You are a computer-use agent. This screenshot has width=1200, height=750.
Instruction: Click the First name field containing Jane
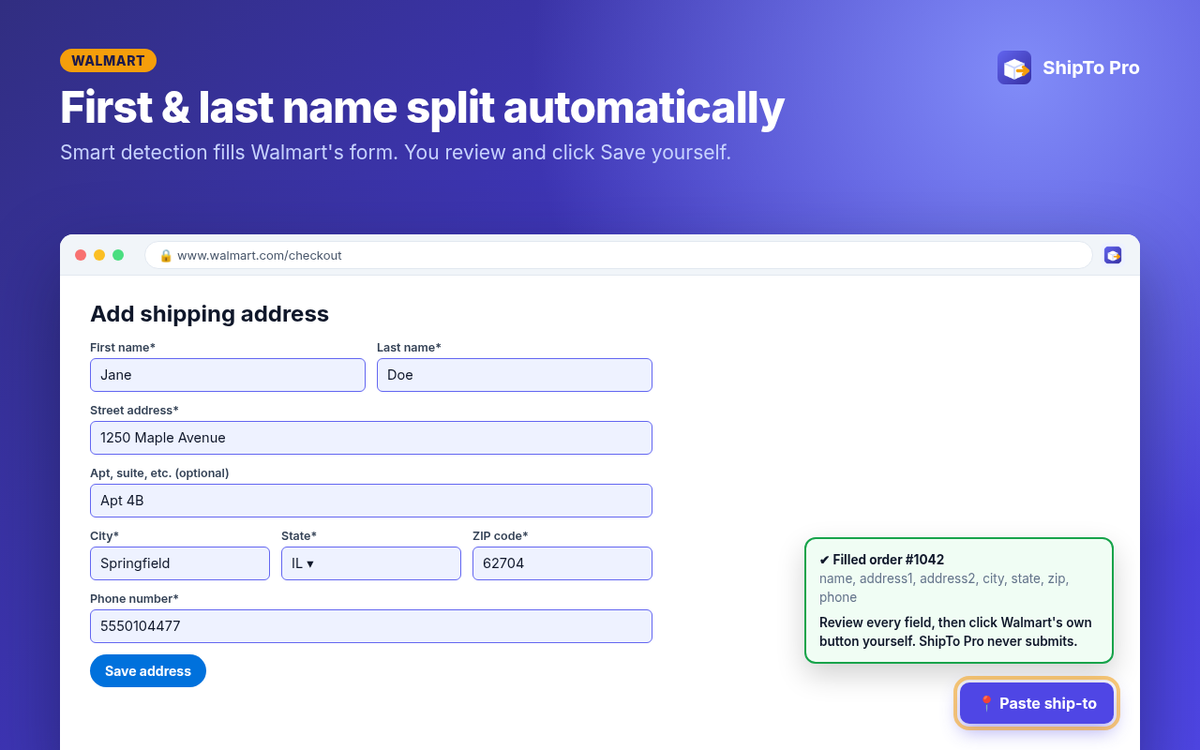click(x=228, y=375)
